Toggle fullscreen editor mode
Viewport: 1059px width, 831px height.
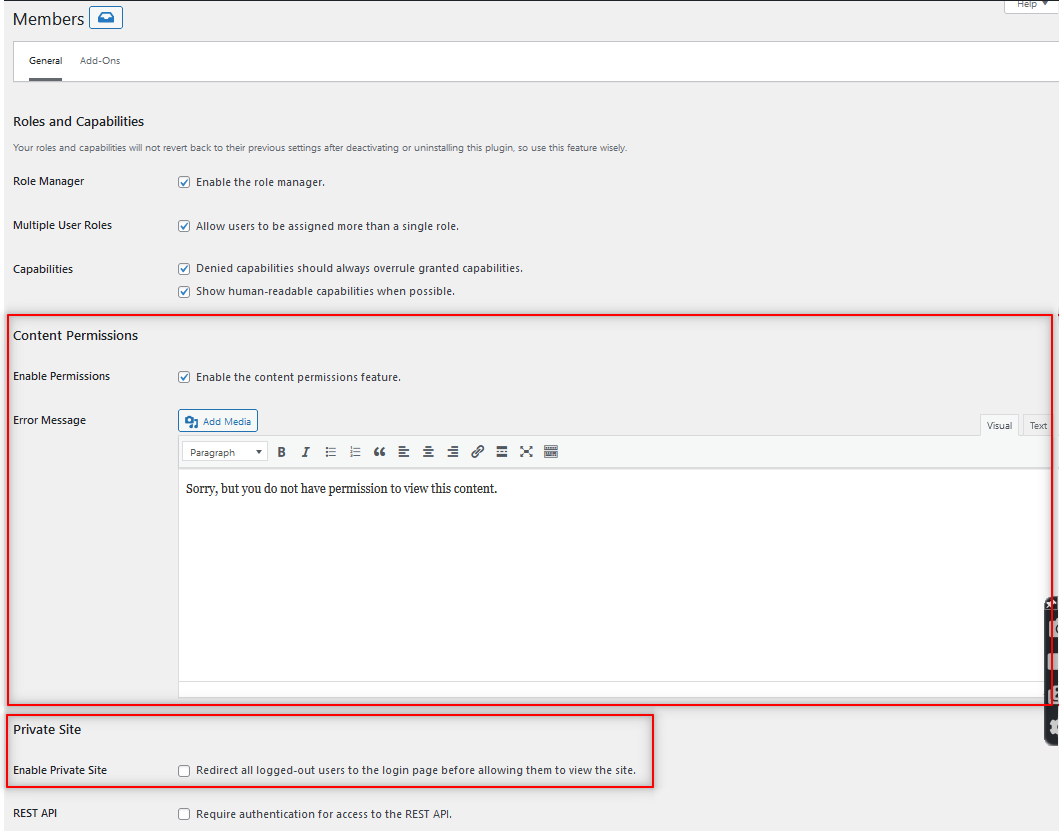pyautogui.click(x=526, y=452)
